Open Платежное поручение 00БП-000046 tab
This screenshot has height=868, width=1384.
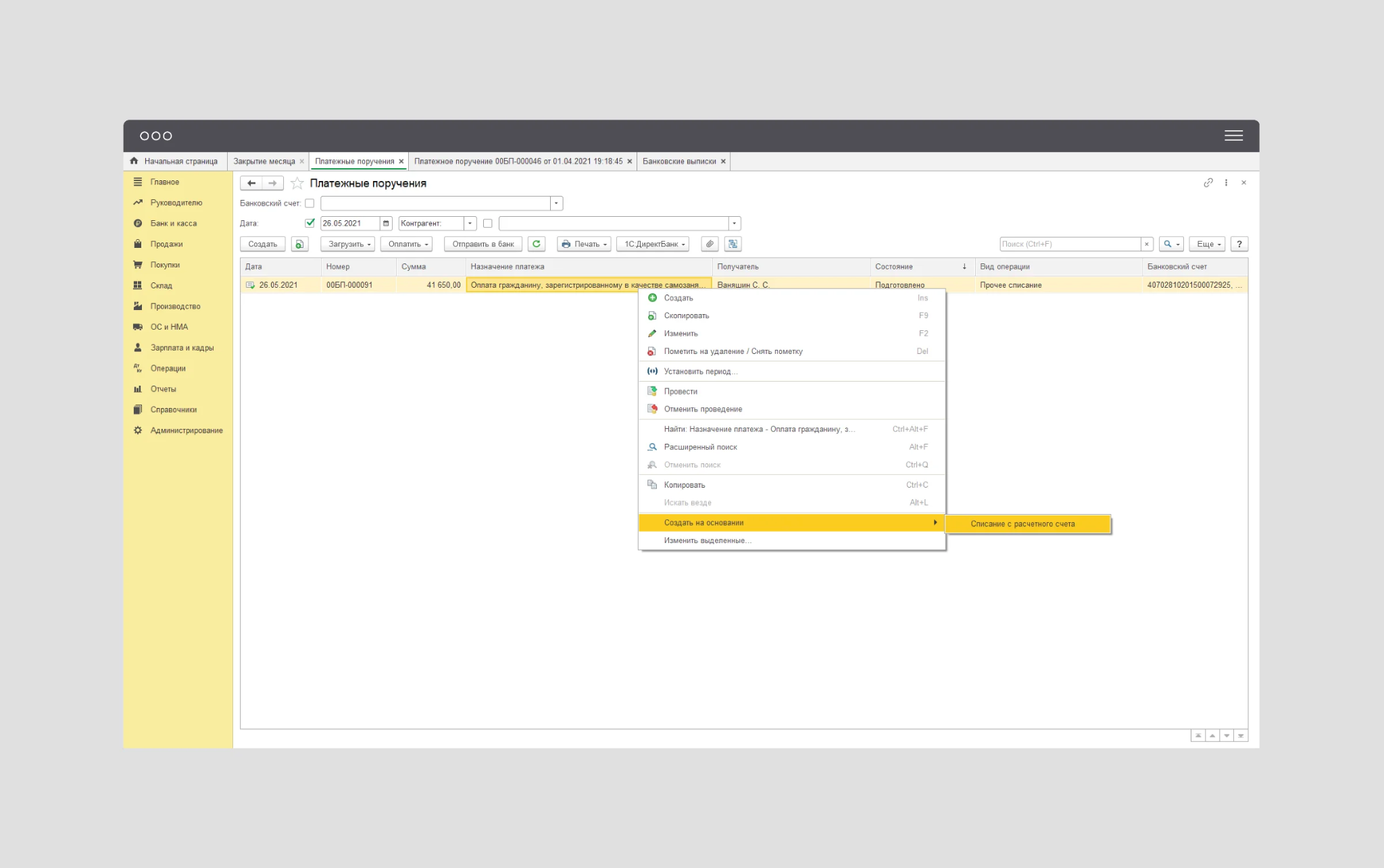518,161
